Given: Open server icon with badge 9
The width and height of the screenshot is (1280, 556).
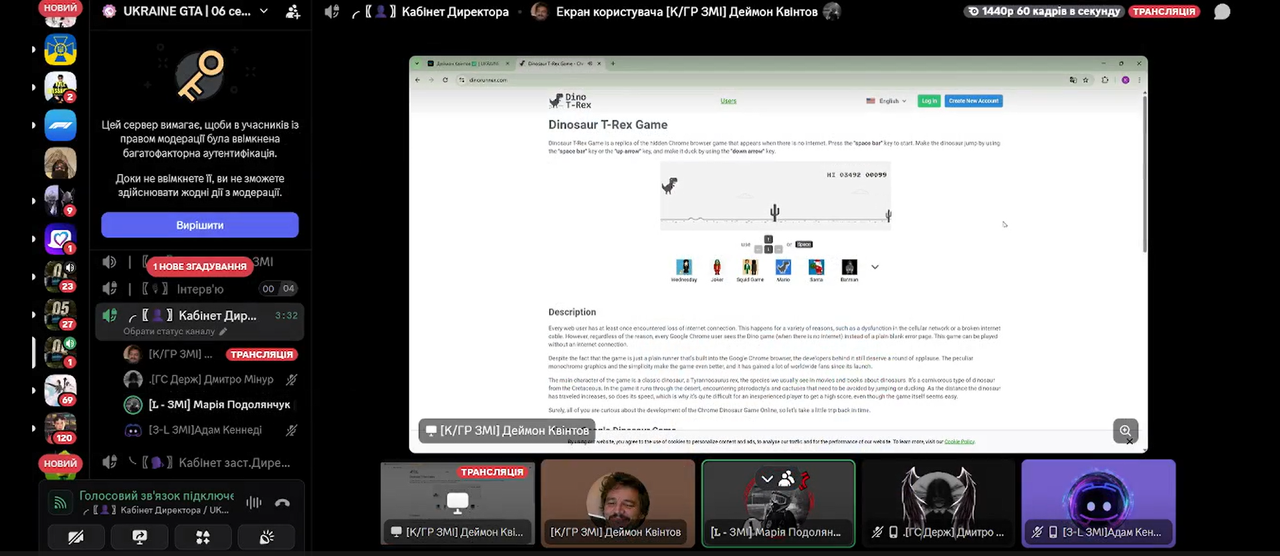Looking at the screenshot, I should [60, 201].
